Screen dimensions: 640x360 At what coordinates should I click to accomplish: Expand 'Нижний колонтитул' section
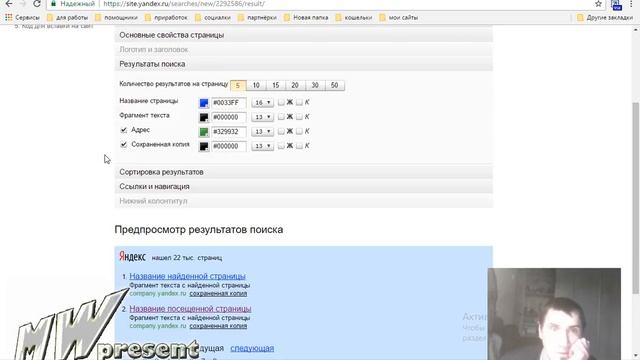click(304, 201)
